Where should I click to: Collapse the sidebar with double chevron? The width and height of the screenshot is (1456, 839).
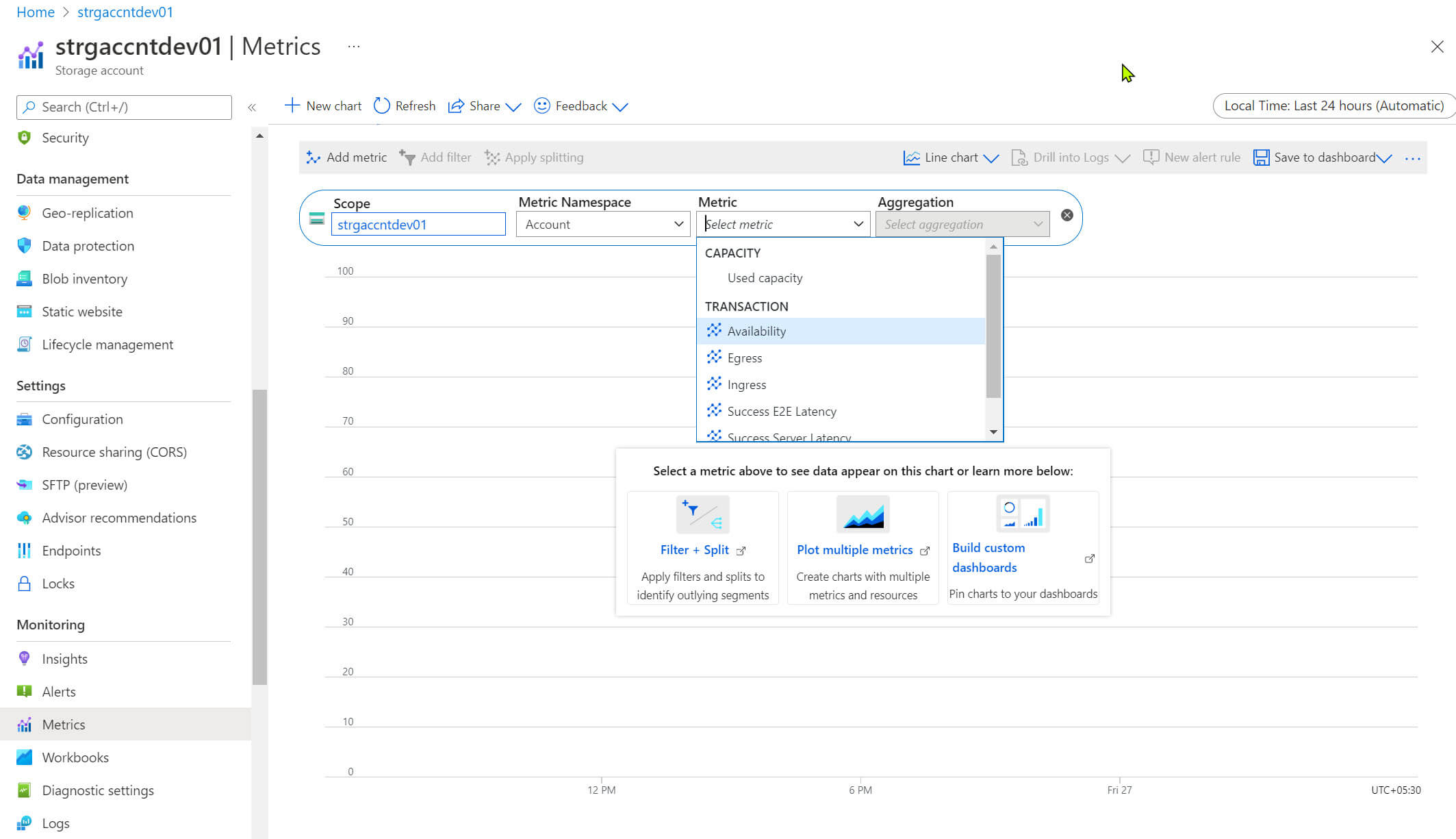[x=252, y=108]
